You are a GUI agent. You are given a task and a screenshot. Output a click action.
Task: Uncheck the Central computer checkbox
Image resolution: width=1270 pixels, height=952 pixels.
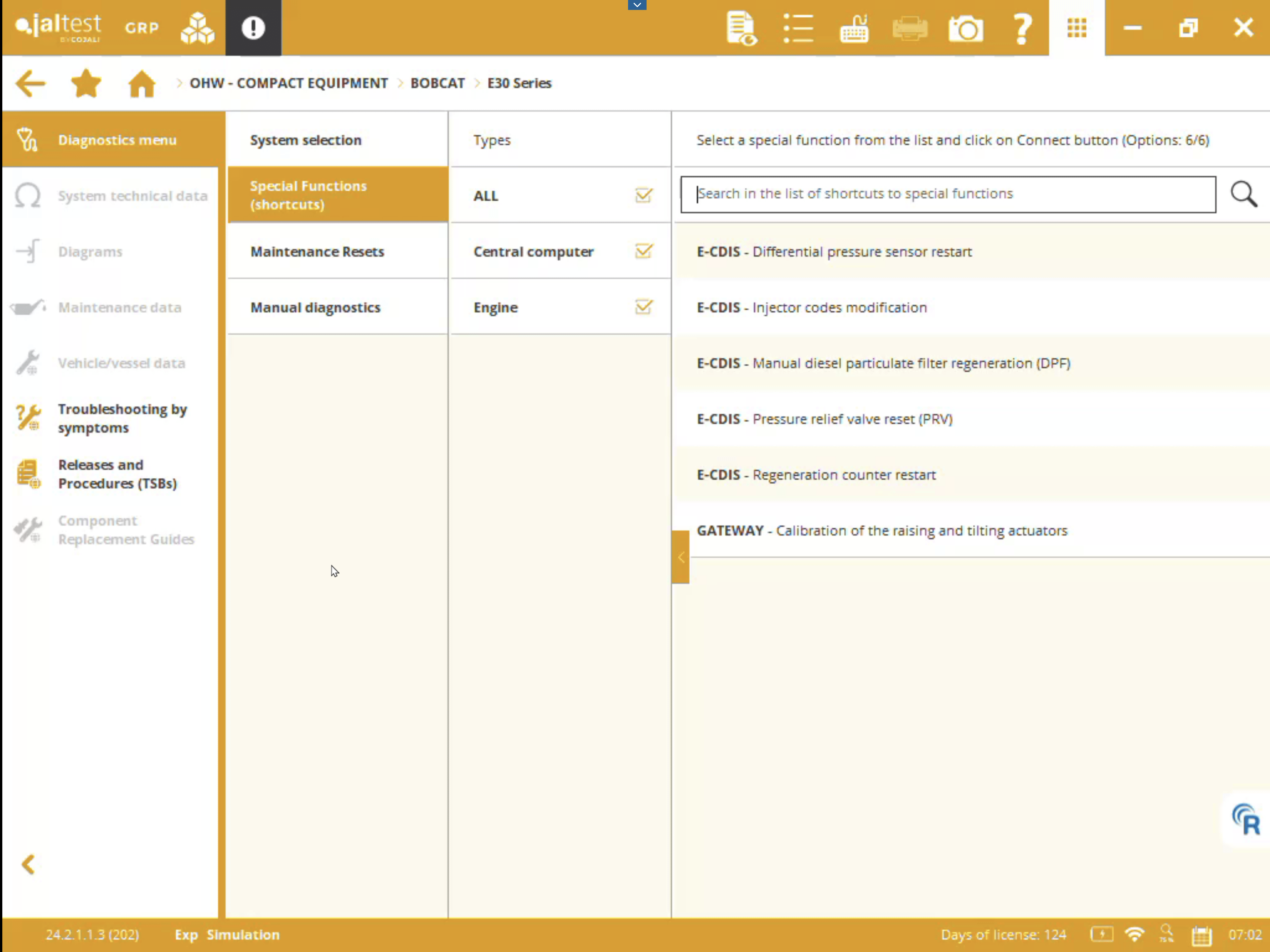click(644, 251)
